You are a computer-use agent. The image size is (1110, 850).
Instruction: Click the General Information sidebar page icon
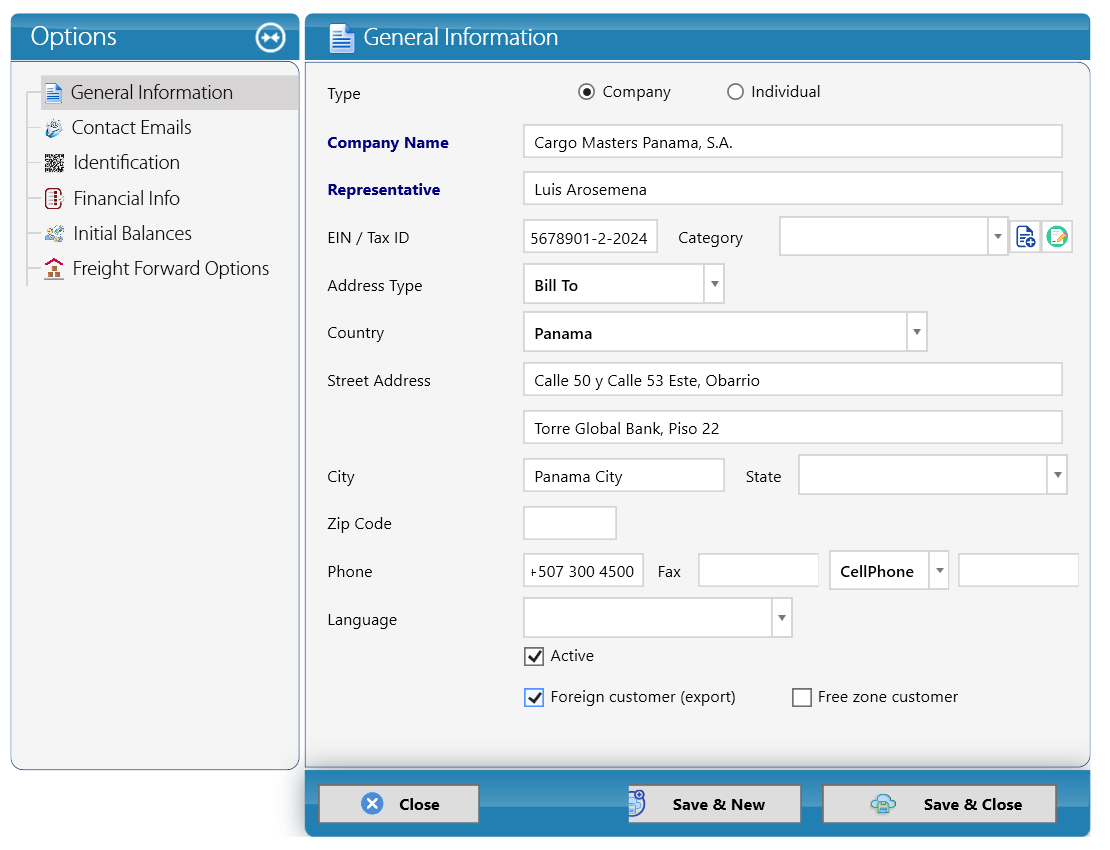coord(54,93)
